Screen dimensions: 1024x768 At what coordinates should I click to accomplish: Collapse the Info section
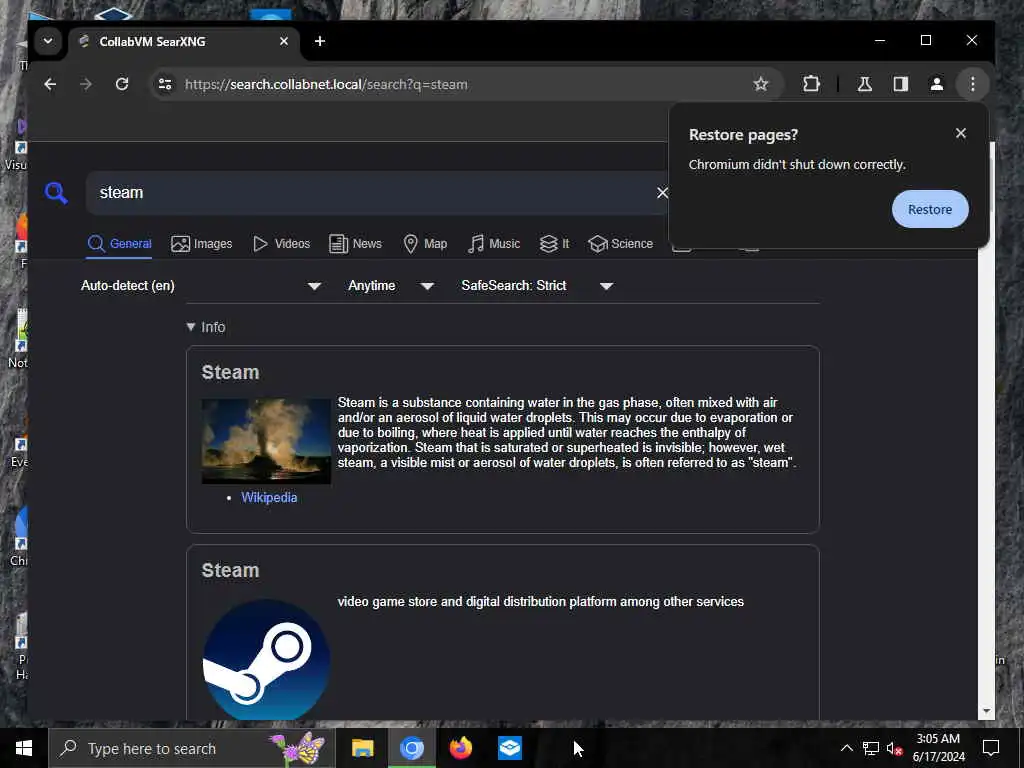[206, 327]
